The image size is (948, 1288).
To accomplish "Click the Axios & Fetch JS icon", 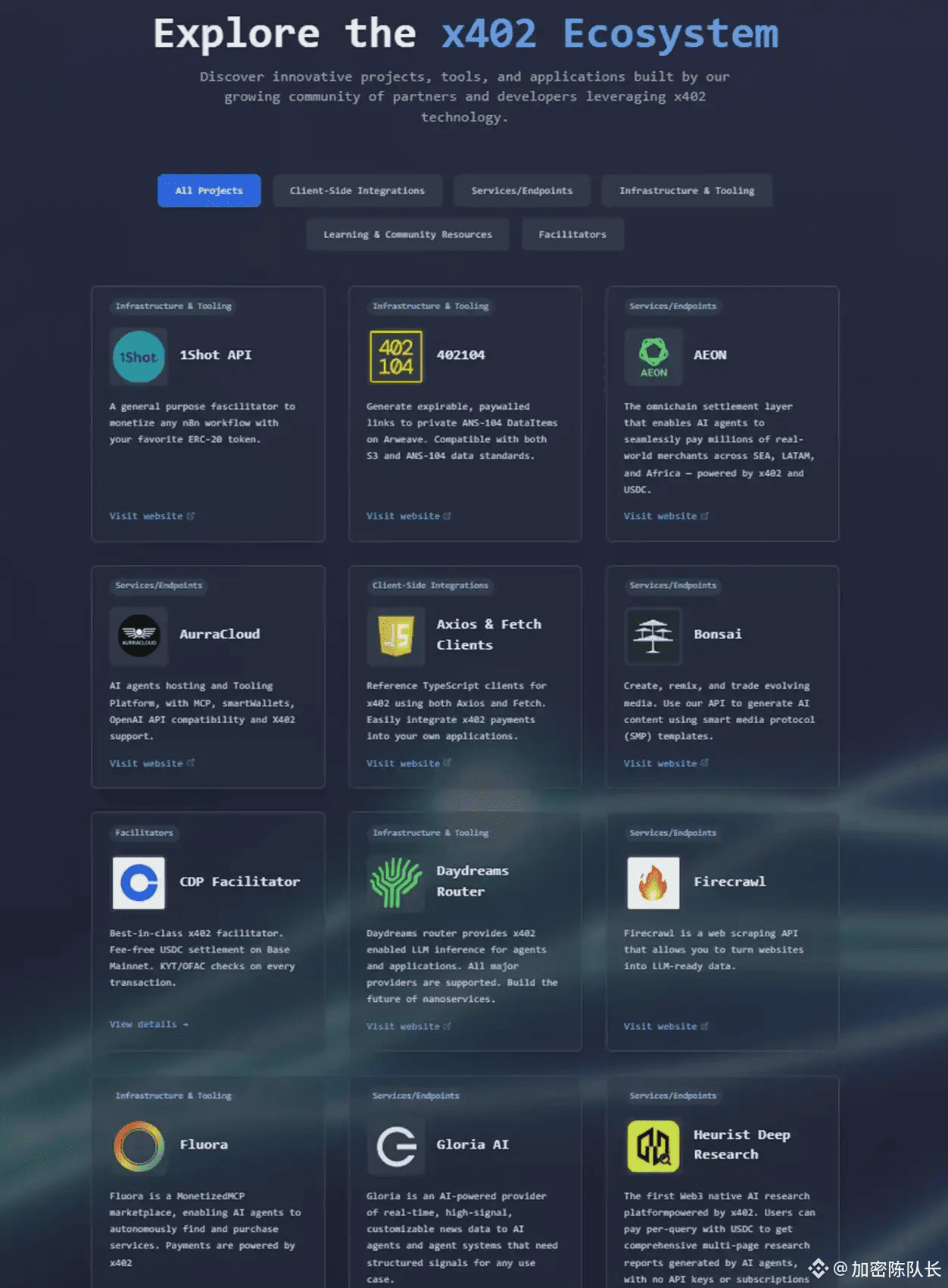I will click(396, 635).
